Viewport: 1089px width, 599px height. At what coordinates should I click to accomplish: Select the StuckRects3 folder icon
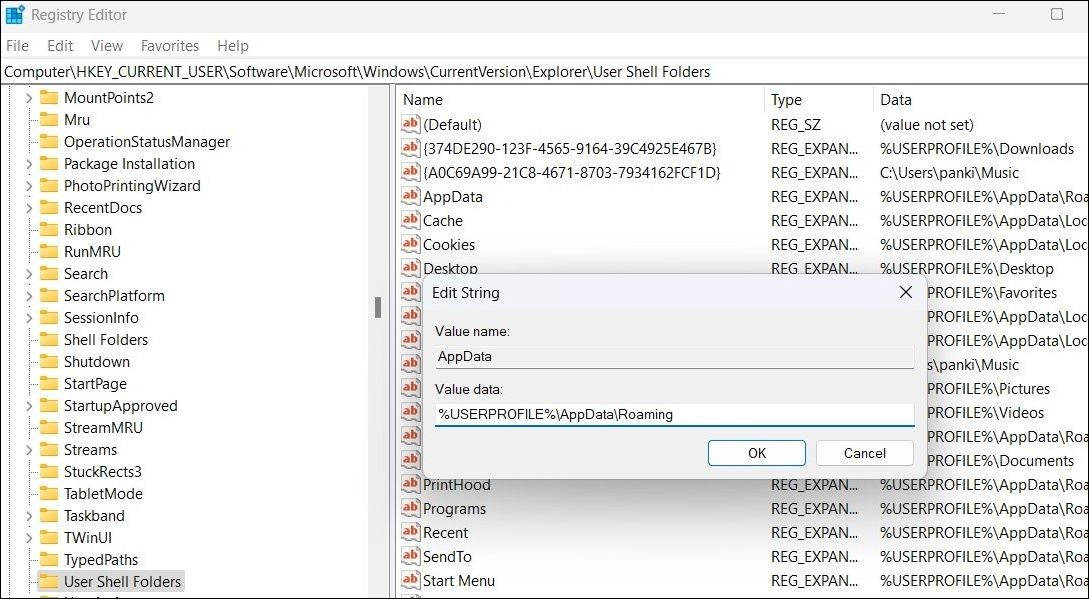tap(49, 472)
